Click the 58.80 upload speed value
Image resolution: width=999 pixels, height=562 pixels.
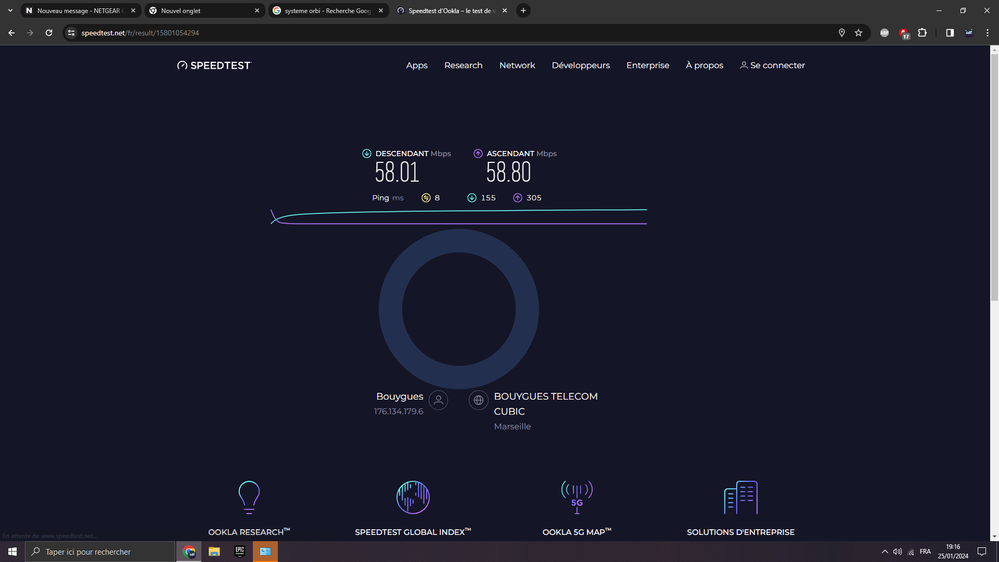tap(508, 173)
